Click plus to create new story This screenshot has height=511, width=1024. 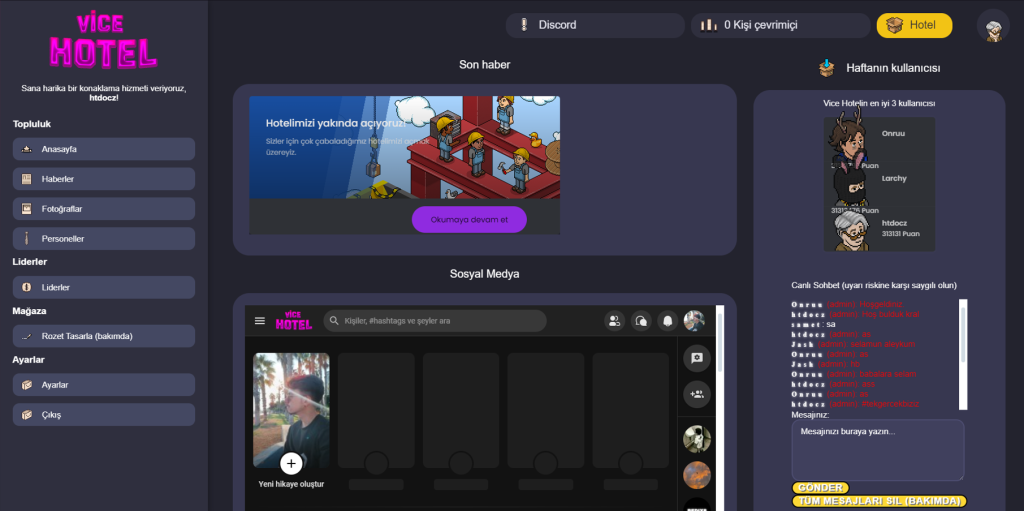point(291,464)
